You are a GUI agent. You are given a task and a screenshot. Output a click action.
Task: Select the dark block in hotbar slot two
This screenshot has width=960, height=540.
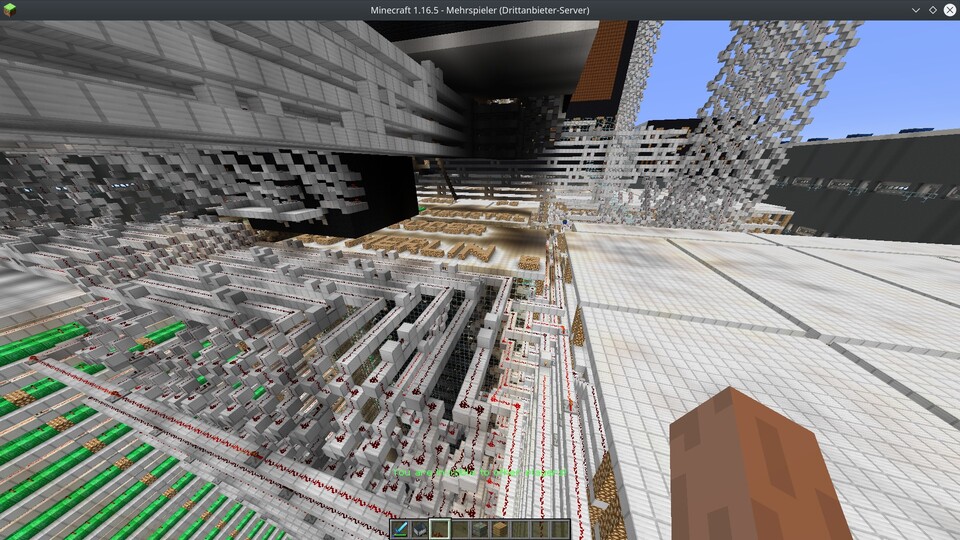tap(419, 529)
